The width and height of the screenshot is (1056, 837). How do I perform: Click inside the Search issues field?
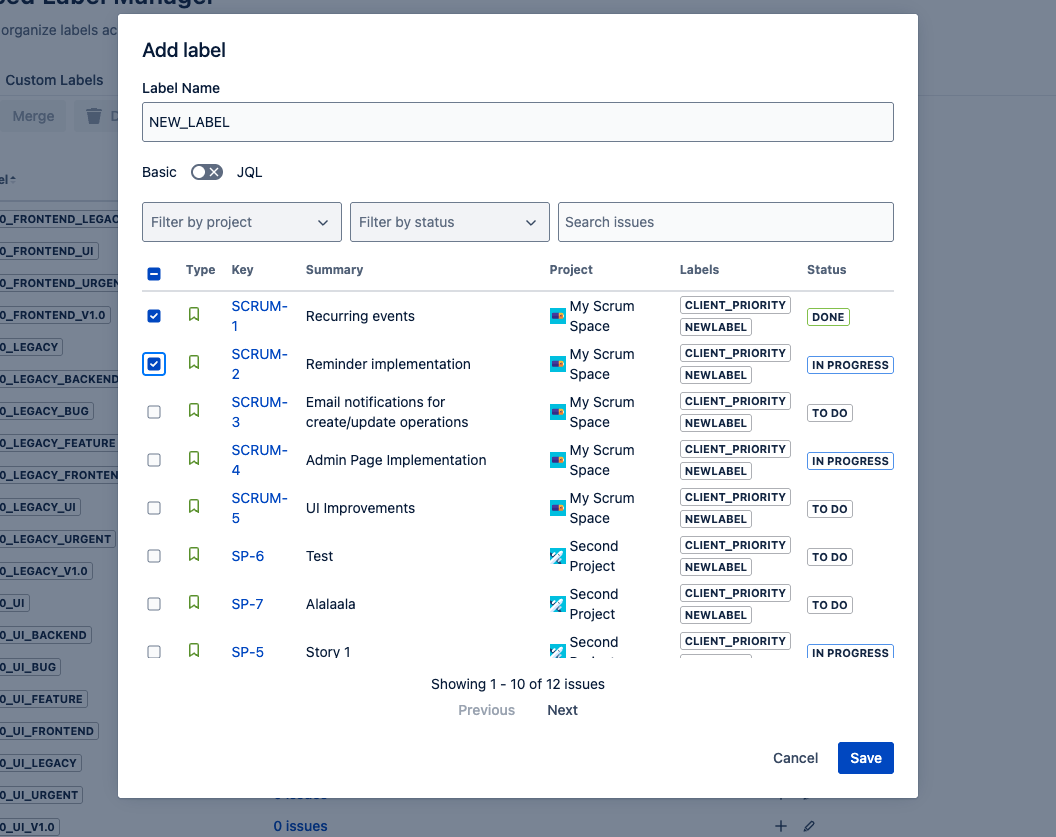[724, 222]
